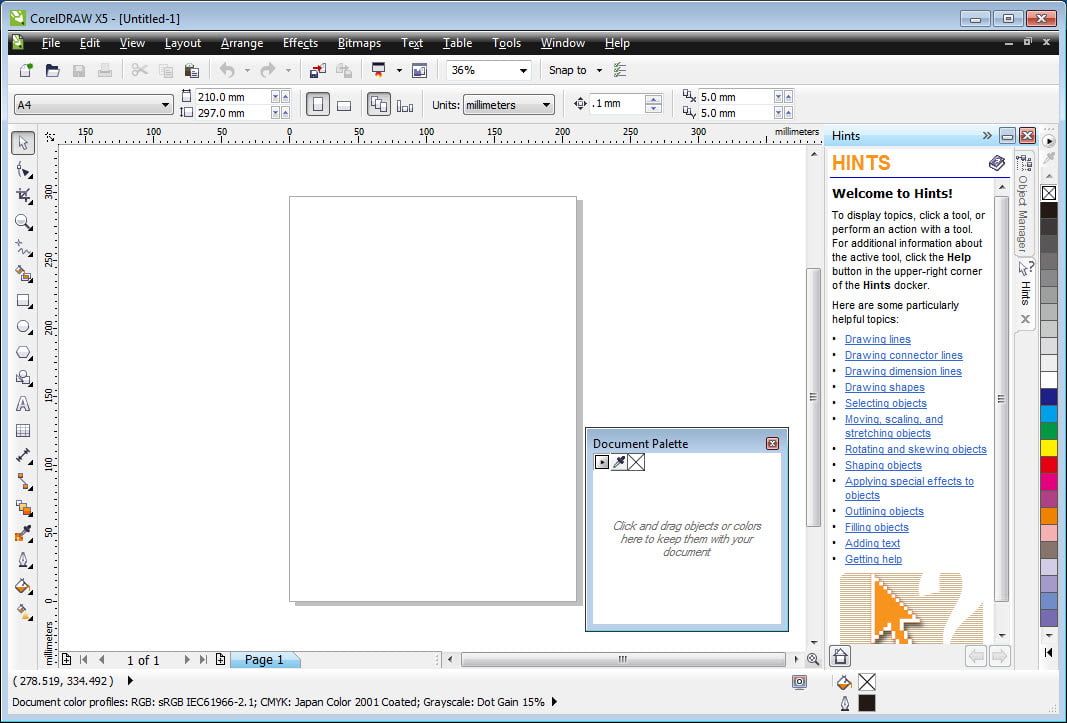The width and height of the screenshot is (1067, 723).
Task: Click the Import icon
Action: (x=318, y=70)
